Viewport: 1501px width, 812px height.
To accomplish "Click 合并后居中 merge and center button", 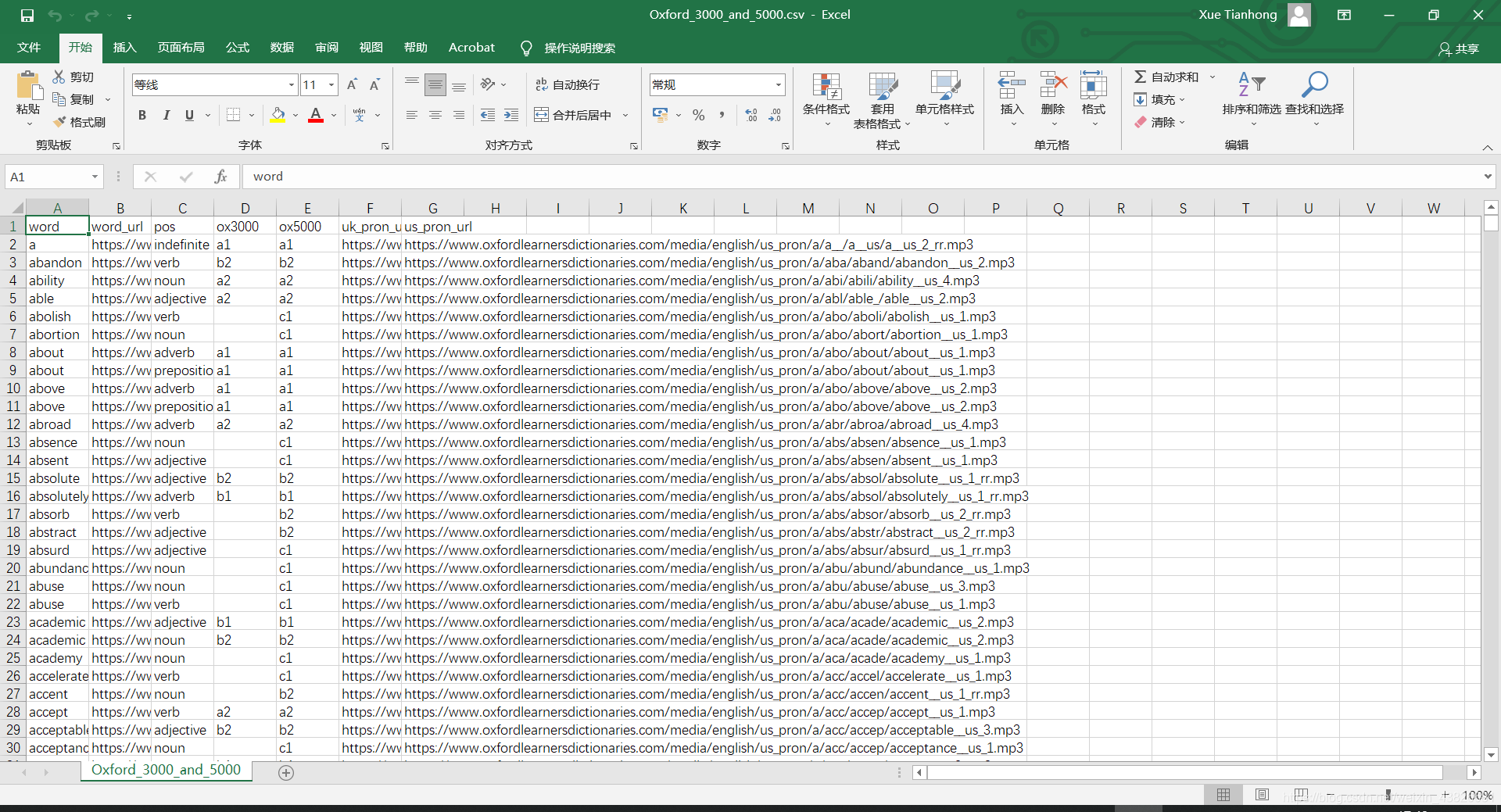I will [x=574, y=115].
